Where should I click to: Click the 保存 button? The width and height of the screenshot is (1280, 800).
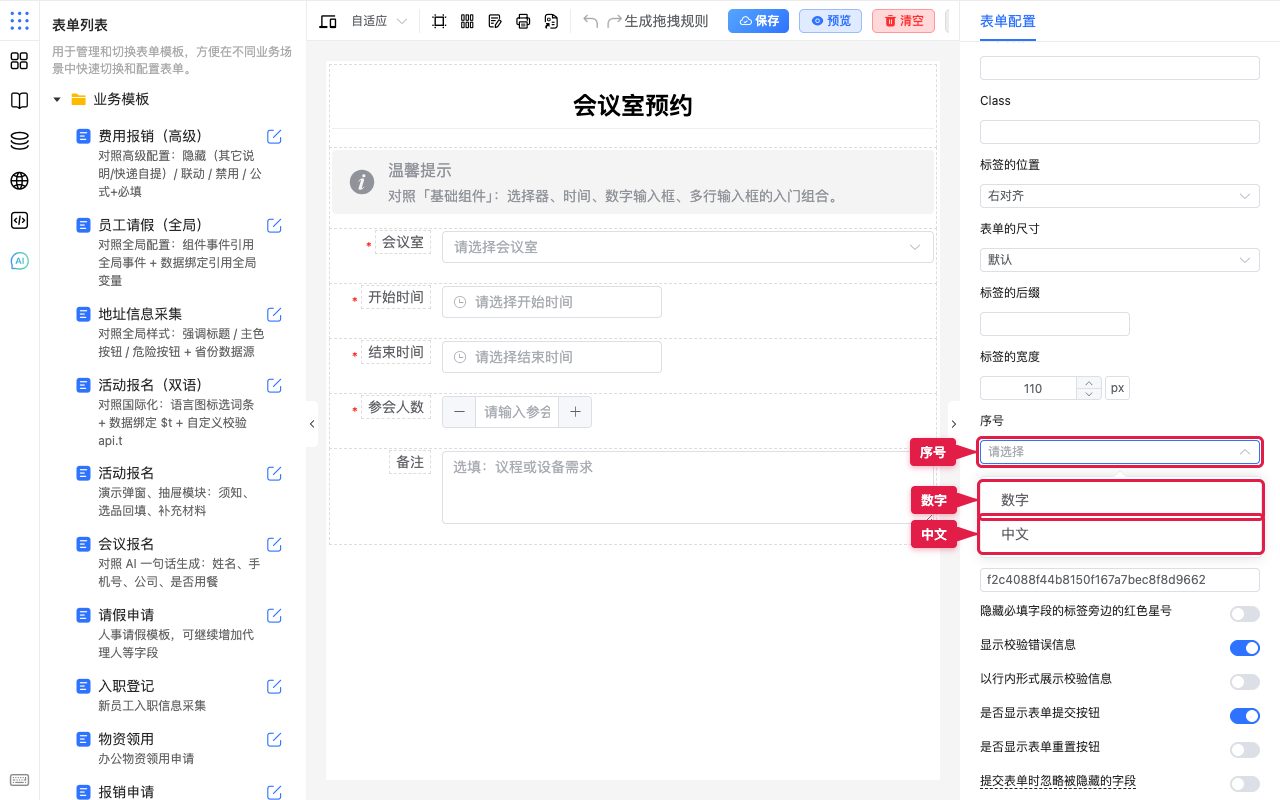(x=758, y=21)
